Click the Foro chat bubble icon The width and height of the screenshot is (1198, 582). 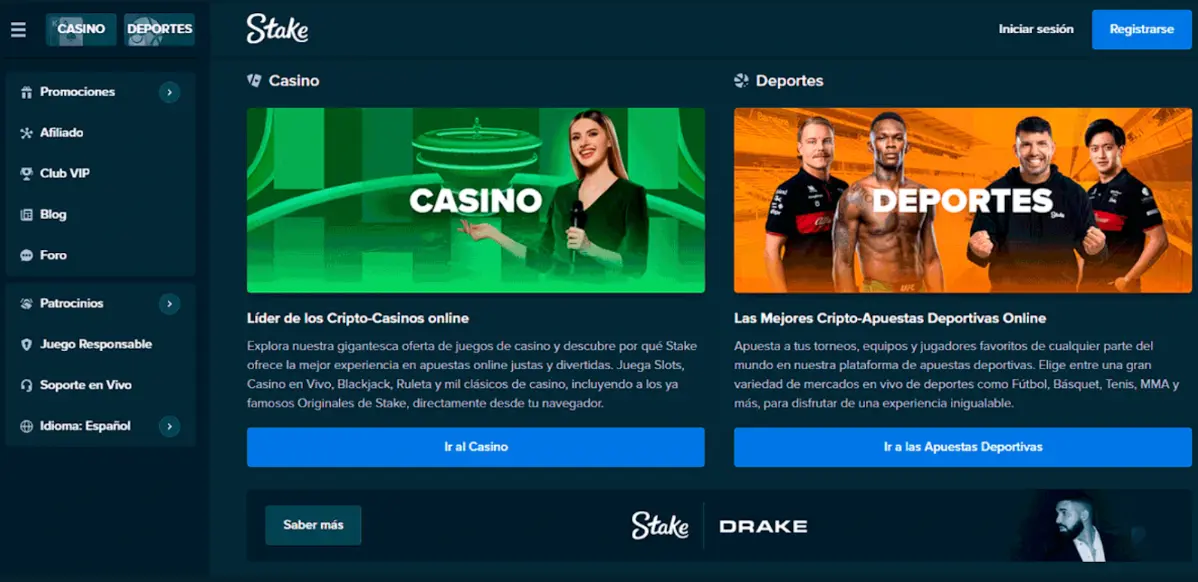coord(26,256)
